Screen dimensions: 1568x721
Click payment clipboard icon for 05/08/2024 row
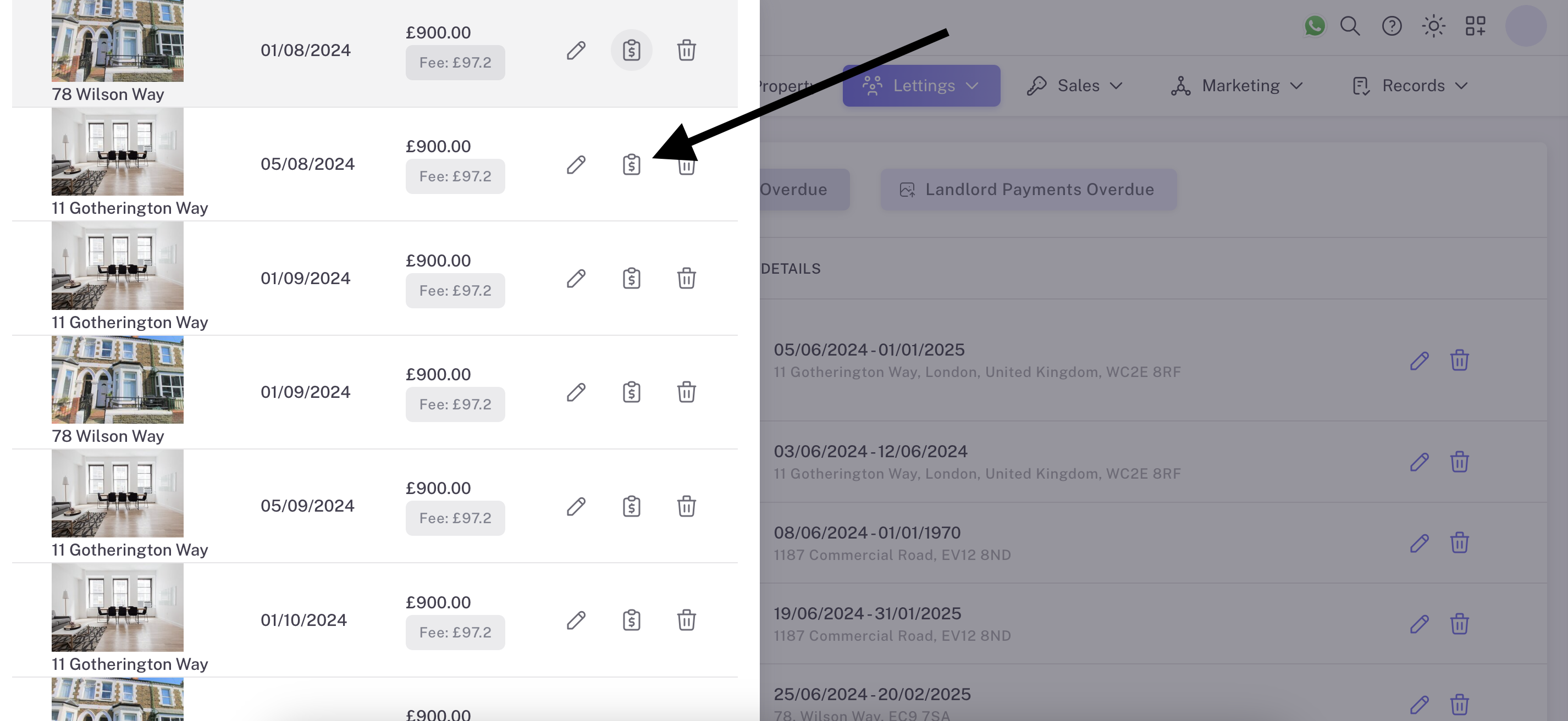point(631,164)
